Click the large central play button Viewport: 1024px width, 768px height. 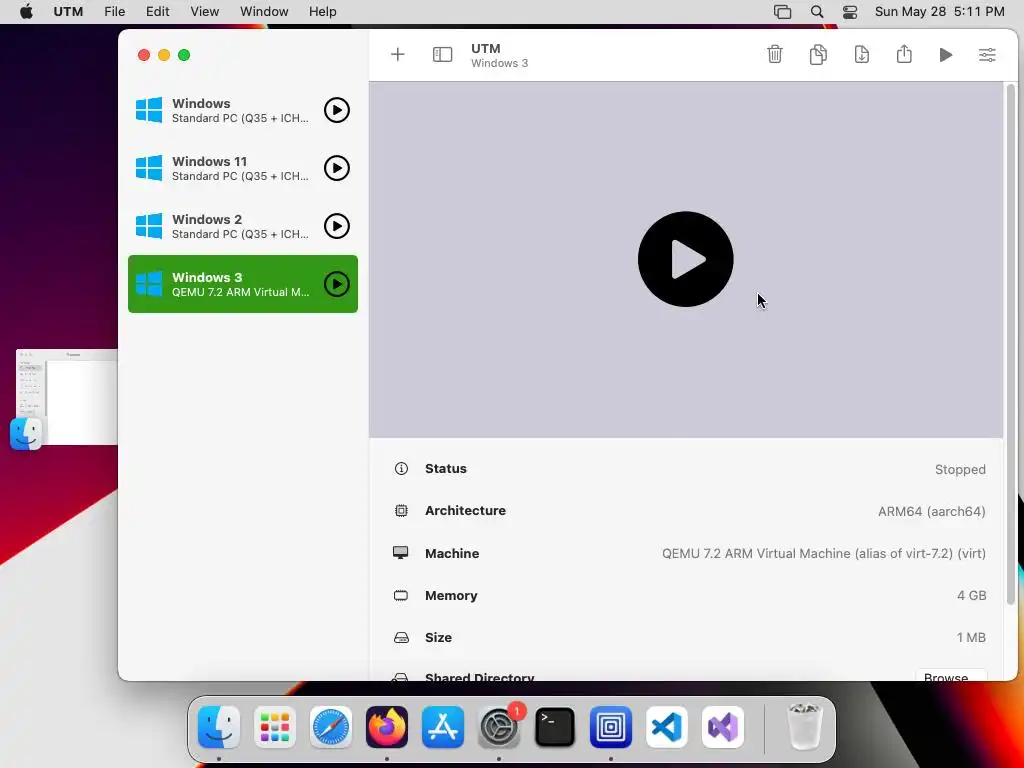pos(685,259)
